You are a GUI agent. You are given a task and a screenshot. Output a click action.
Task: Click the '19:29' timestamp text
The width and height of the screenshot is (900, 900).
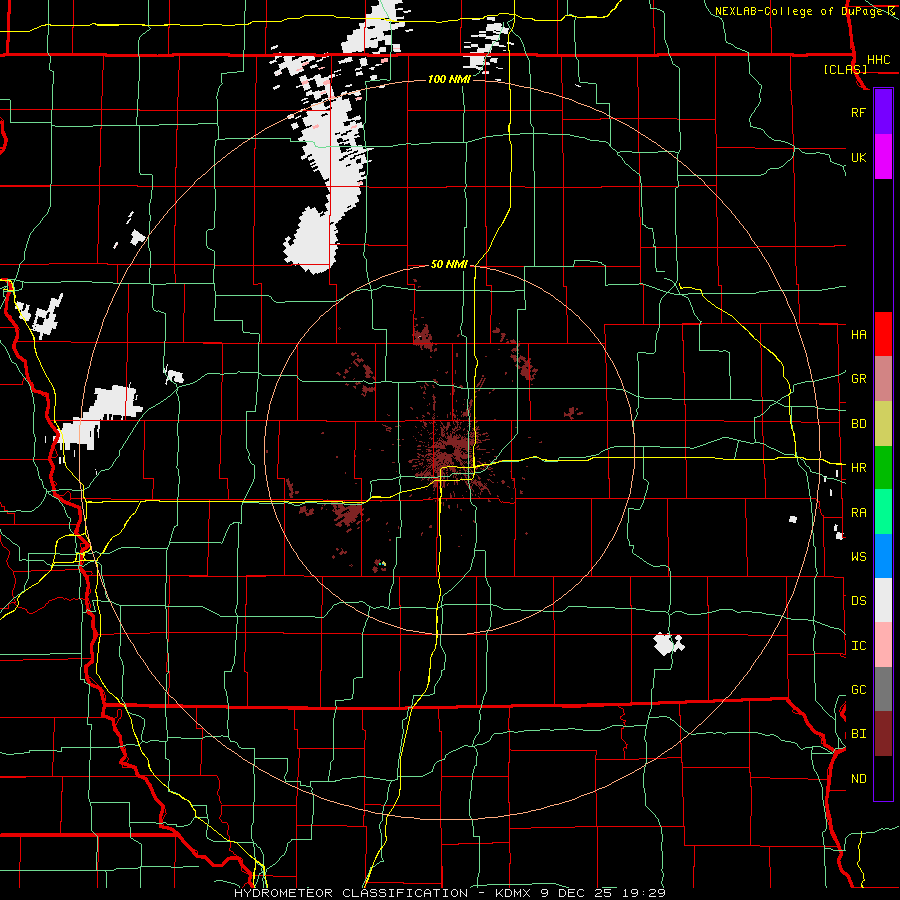point(644,893)
